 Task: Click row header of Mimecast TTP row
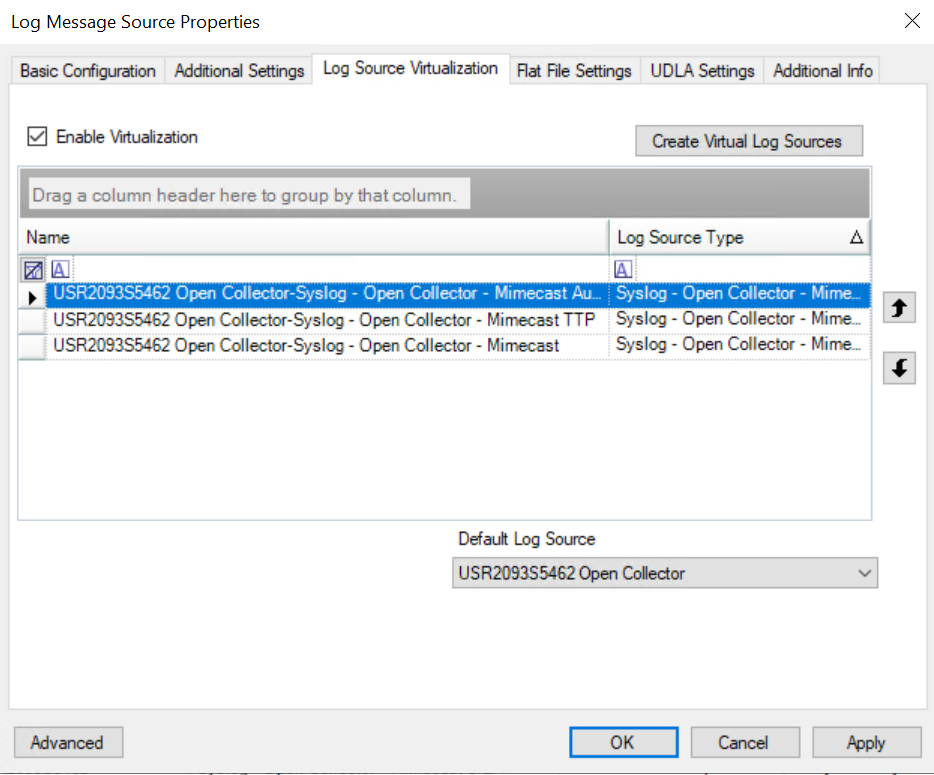pyautogui.click(x=32, y=321)
